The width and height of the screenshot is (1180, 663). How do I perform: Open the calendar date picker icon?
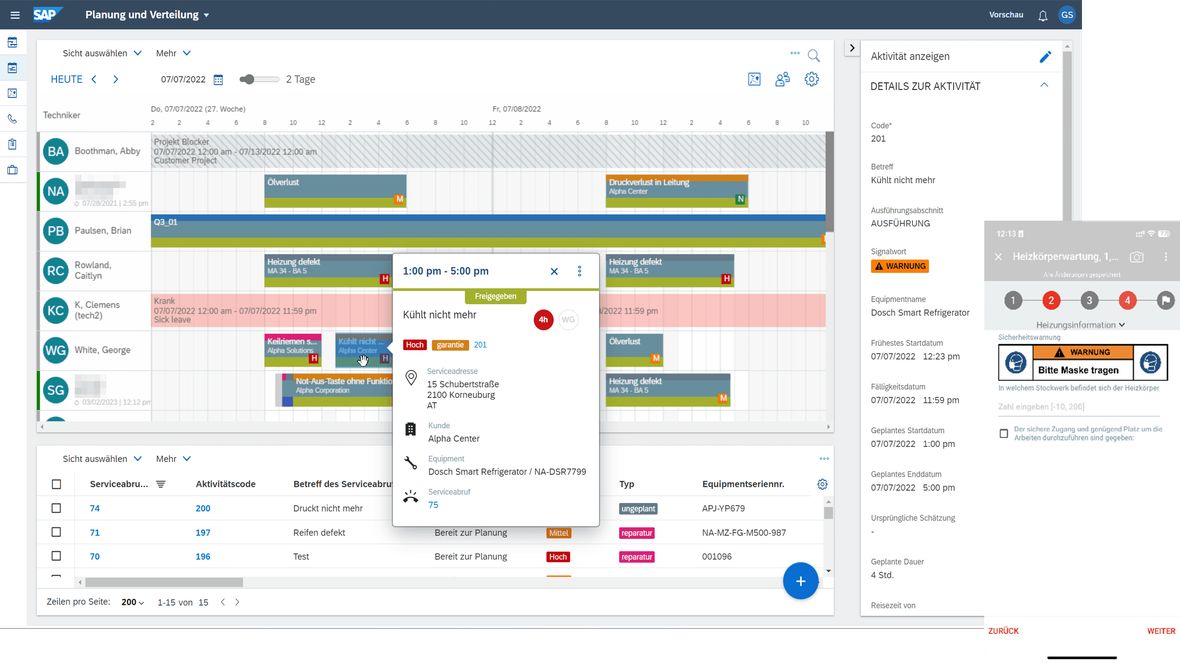[x=218, y=80]
